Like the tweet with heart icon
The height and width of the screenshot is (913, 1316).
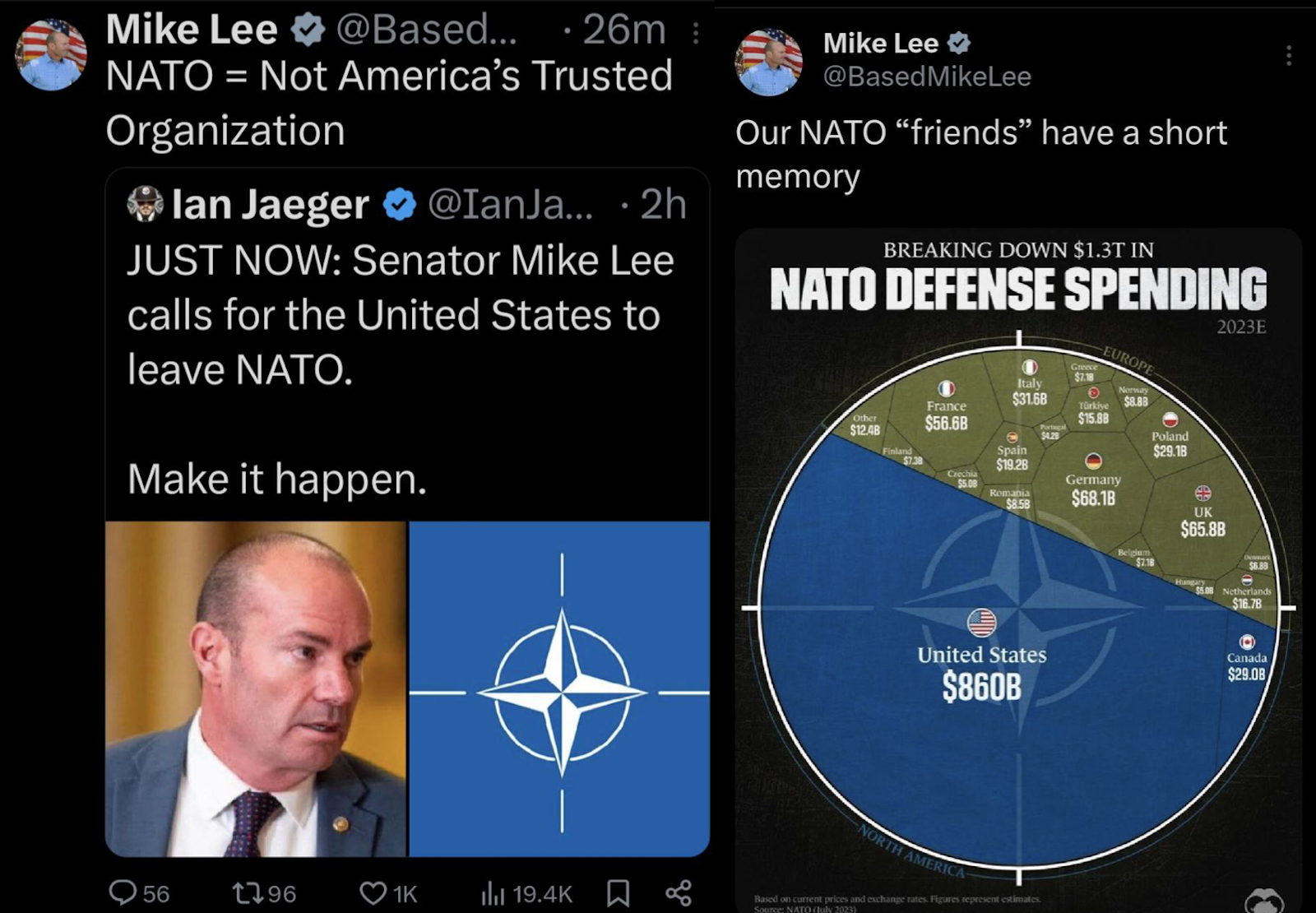pos(373,892)
